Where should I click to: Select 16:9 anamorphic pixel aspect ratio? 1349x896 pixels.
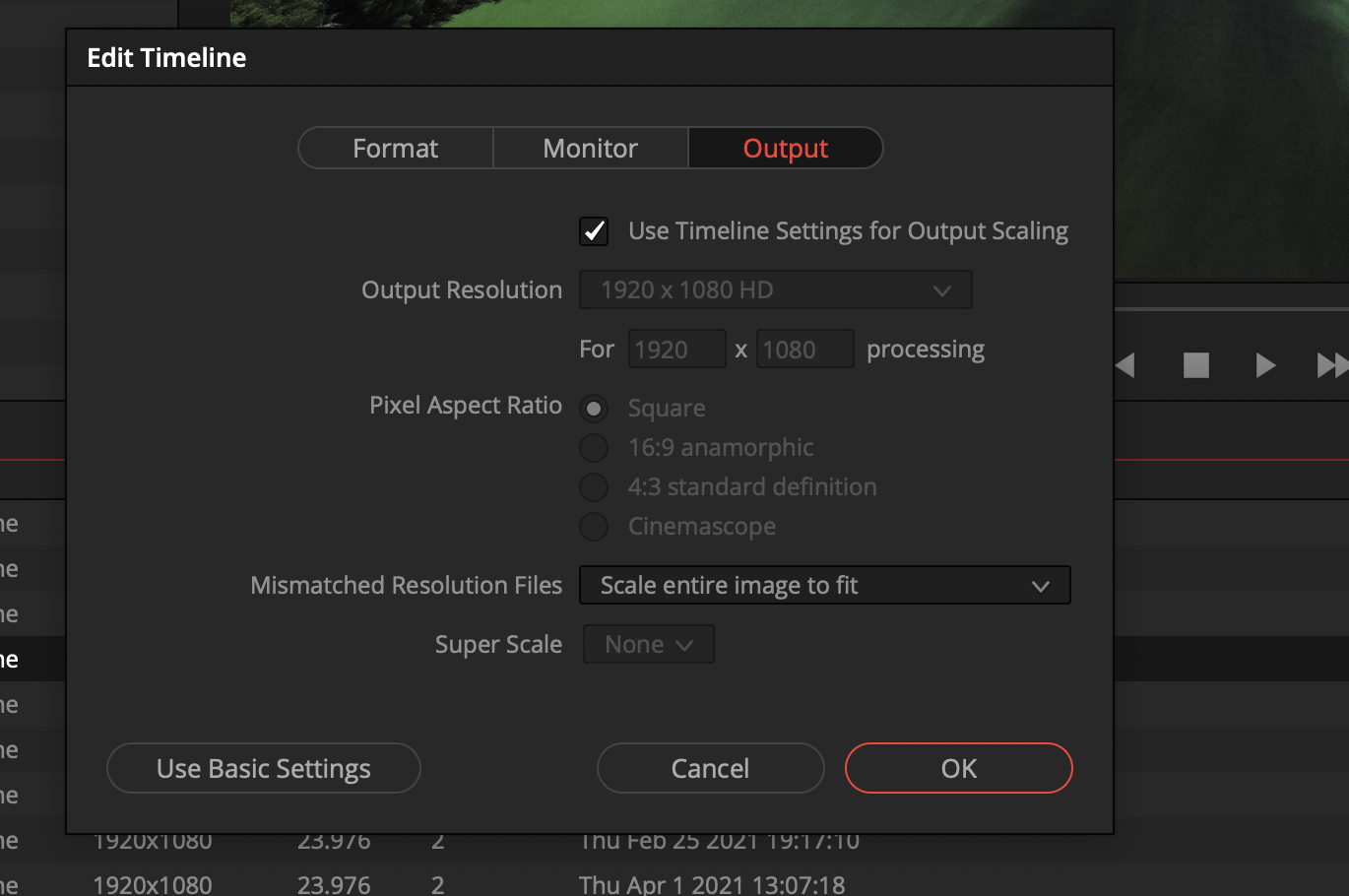click(594, 447)
